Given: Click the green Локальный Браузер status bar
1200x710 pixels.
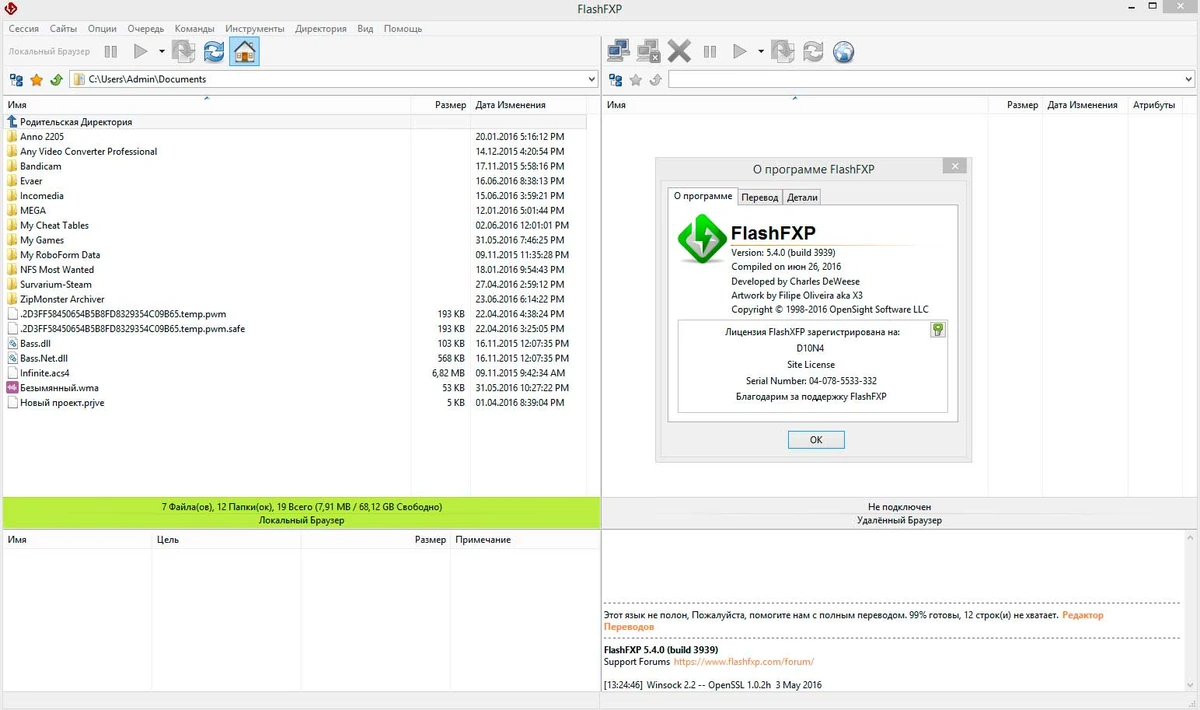Looking at the screenshot, I should [301, 513].
